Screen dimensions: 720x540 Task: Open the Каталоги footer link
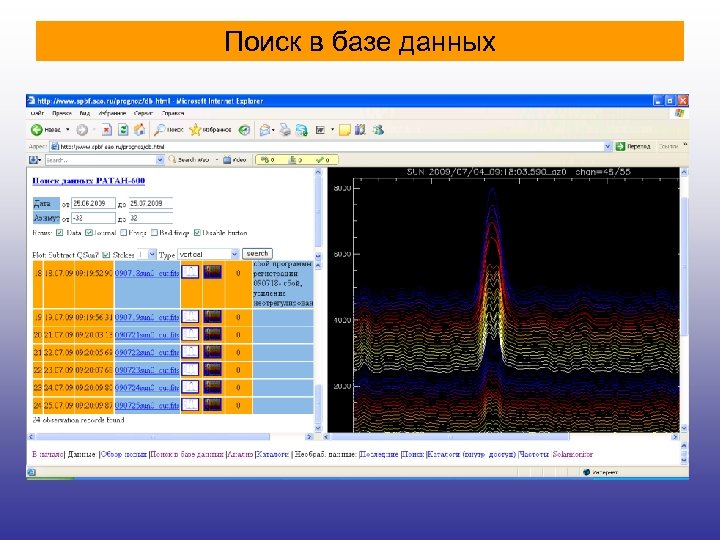coord(272,454)
